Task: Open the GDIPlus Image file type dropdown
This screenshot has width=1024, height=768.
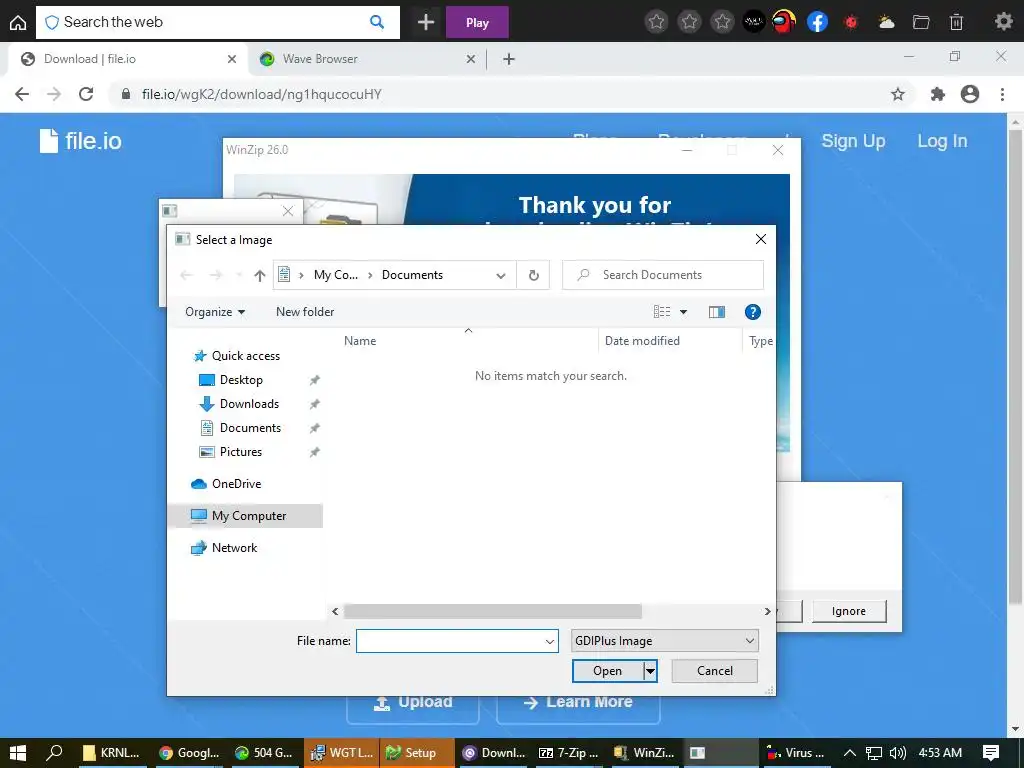Action: click(x=664, y=641)
